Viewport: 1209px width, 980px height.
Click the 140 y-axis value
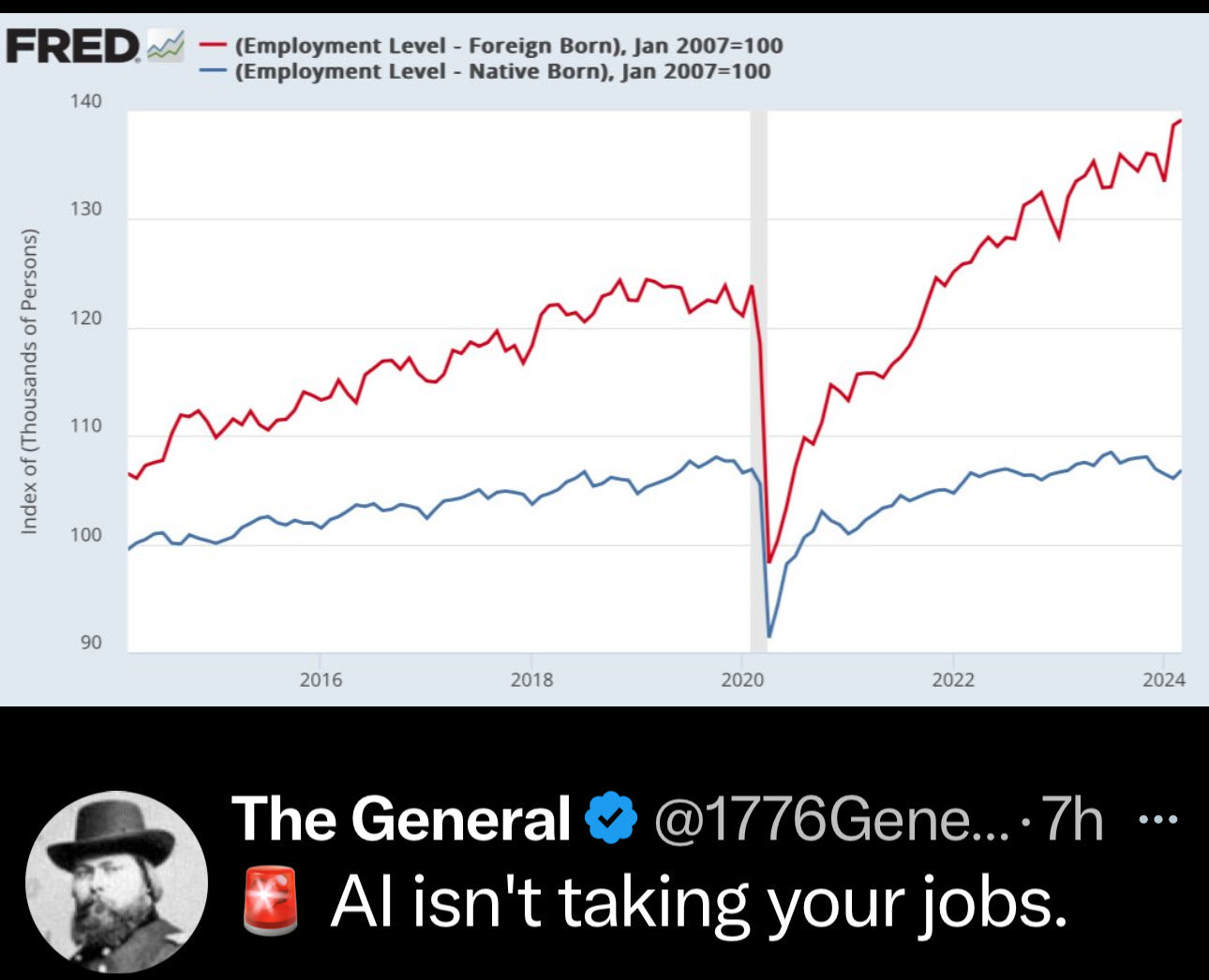pyautogui.click(x=87, y=101)
